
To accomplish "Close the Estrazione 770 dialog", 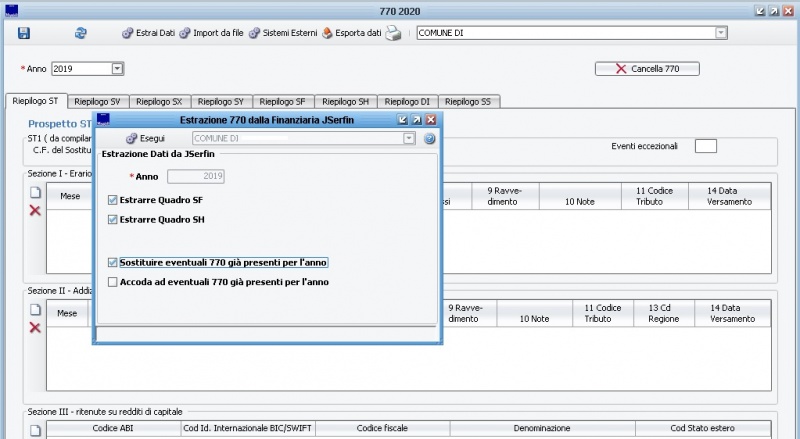I will [x=431, y=119].
